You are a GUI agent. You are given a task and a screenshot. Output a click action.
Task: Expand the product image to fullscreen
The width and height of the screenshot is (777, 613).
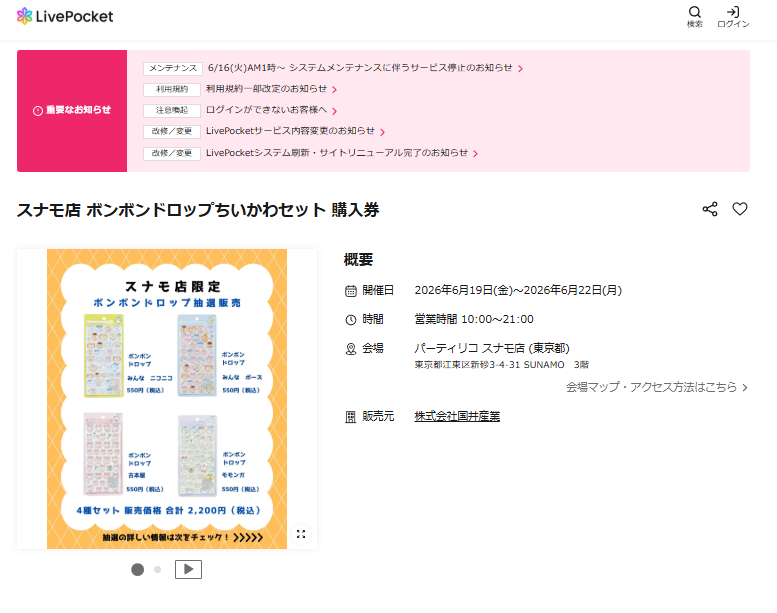[301, 534]
